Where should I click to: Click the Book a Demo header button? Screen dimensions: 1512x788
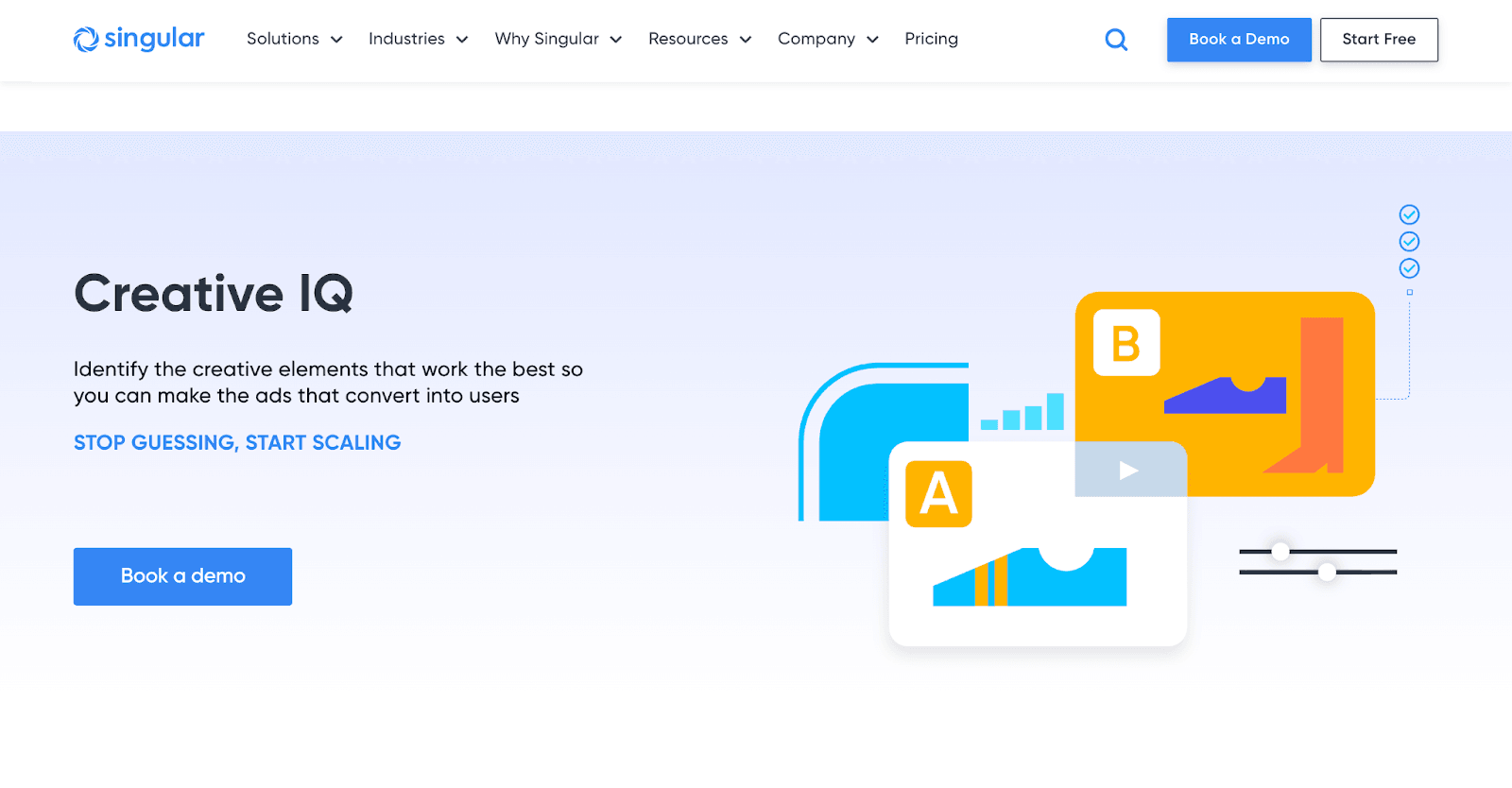point(1238,40)
